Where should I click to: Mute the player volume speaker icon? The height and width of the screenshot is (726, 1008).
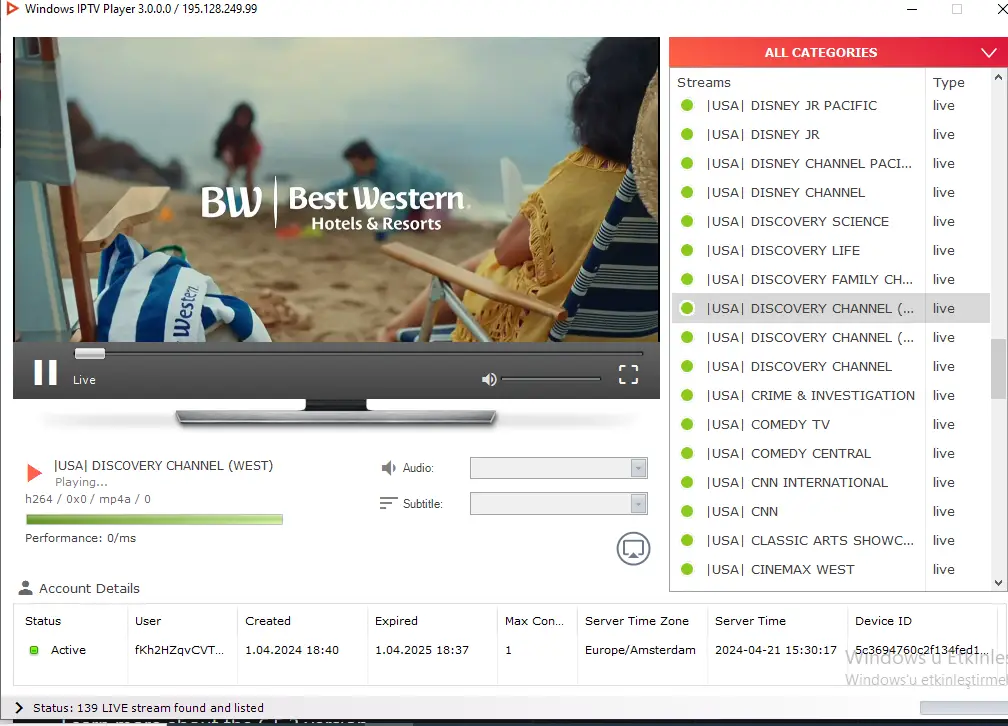pyautogui.click(x=489, y=379)
